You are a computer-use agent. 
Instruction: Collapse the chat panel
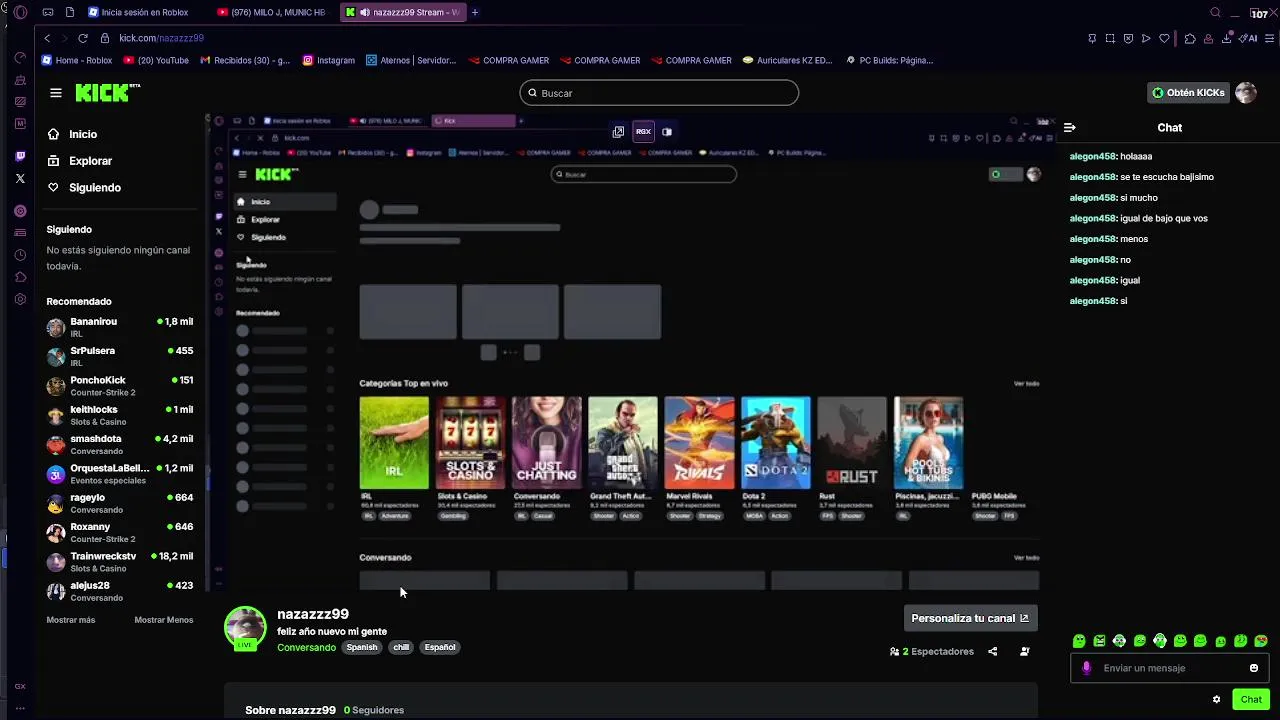pyautogui.click(x=1069, y=127)
